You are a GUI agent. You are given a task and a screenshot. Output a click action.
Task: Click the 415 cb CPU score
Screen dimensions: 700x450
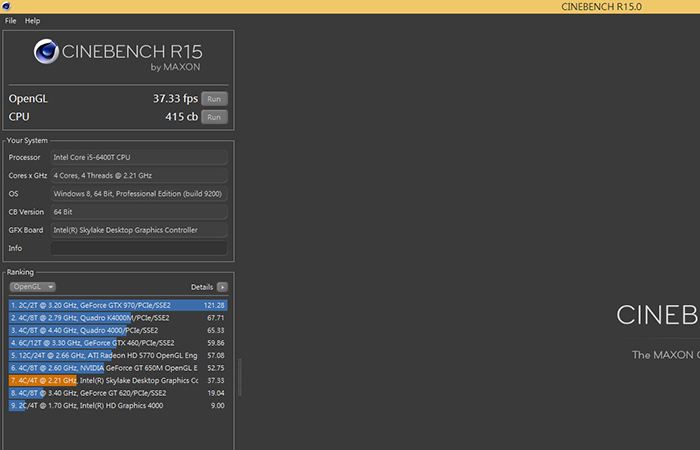(181, 117)
